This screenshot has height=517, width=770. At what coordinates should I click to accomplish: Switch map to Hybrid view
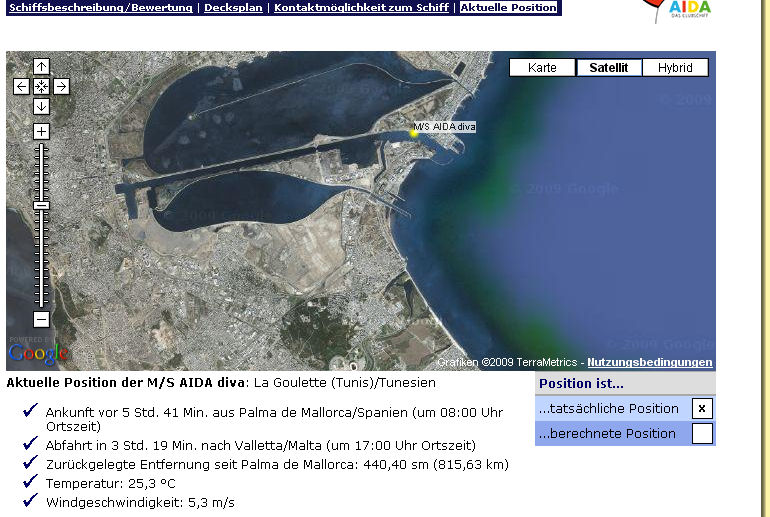675,68
